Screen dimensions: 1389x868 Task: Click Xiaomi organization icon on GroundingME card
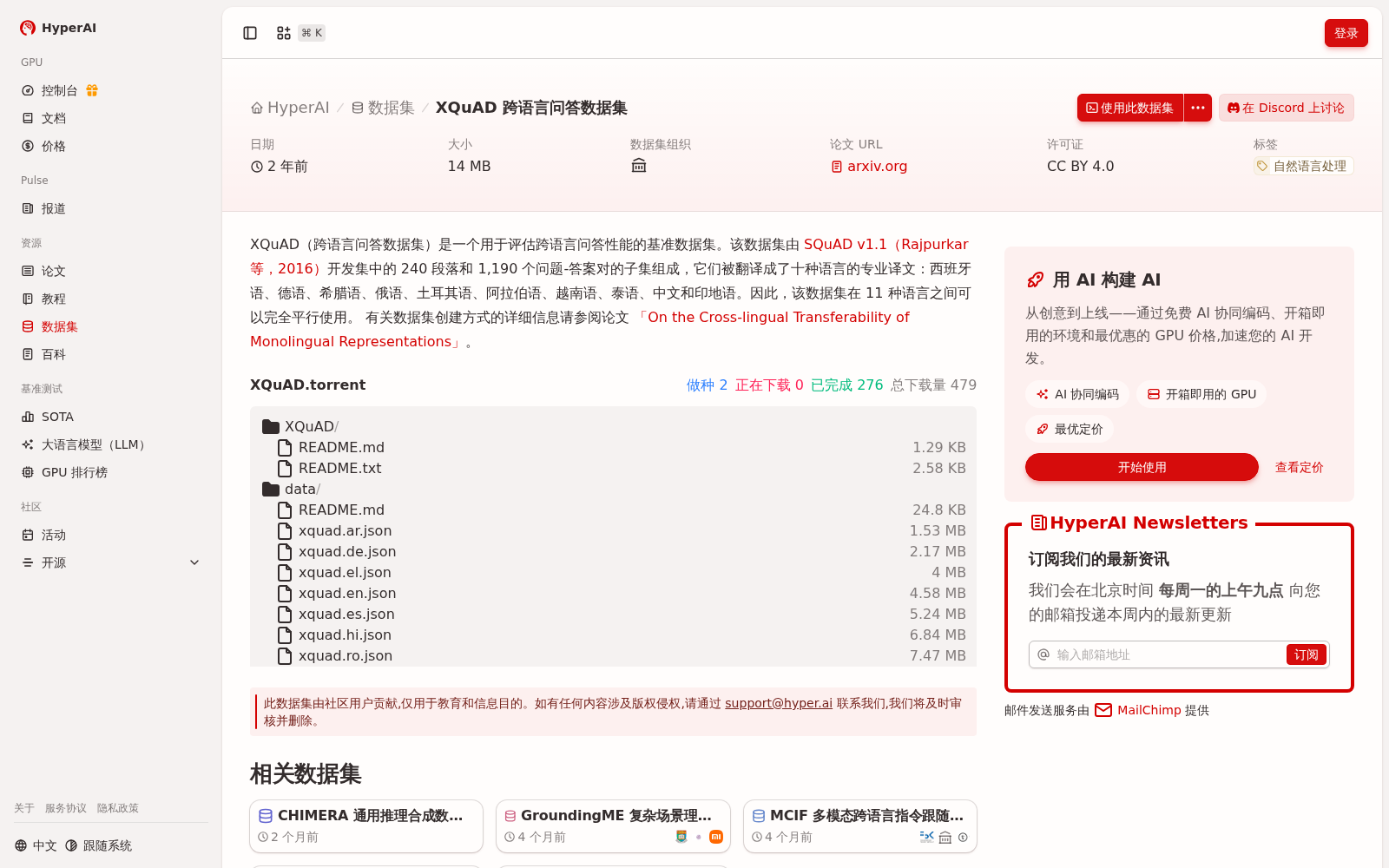click(716, 837)
